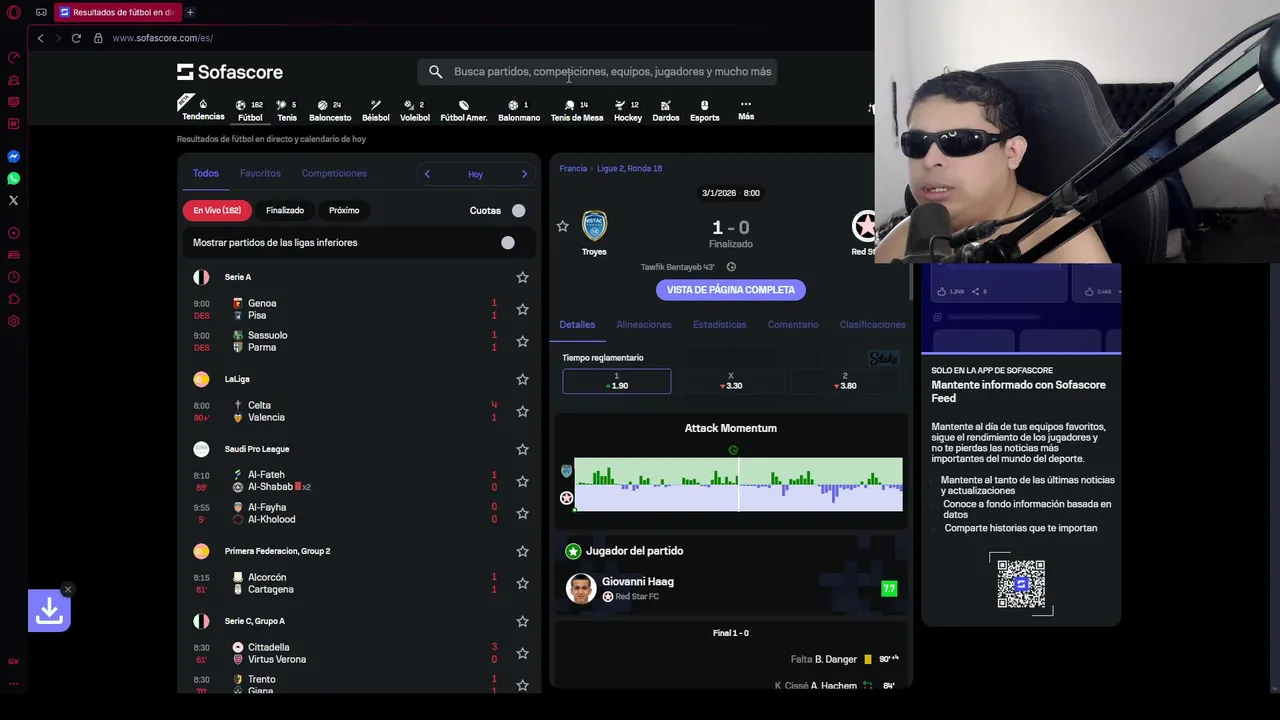Open a new browser tab
This screenshot has height=720, width=1280.
(190, 12)
